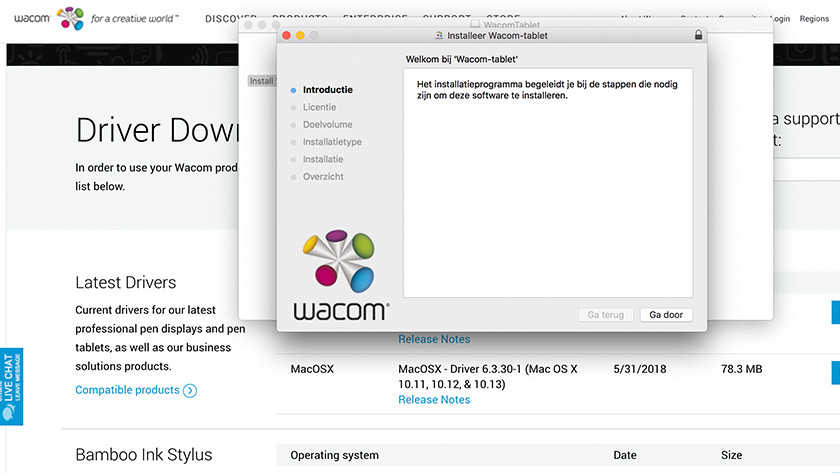Click the Install item in WacomTablet window

pos(261,81)
